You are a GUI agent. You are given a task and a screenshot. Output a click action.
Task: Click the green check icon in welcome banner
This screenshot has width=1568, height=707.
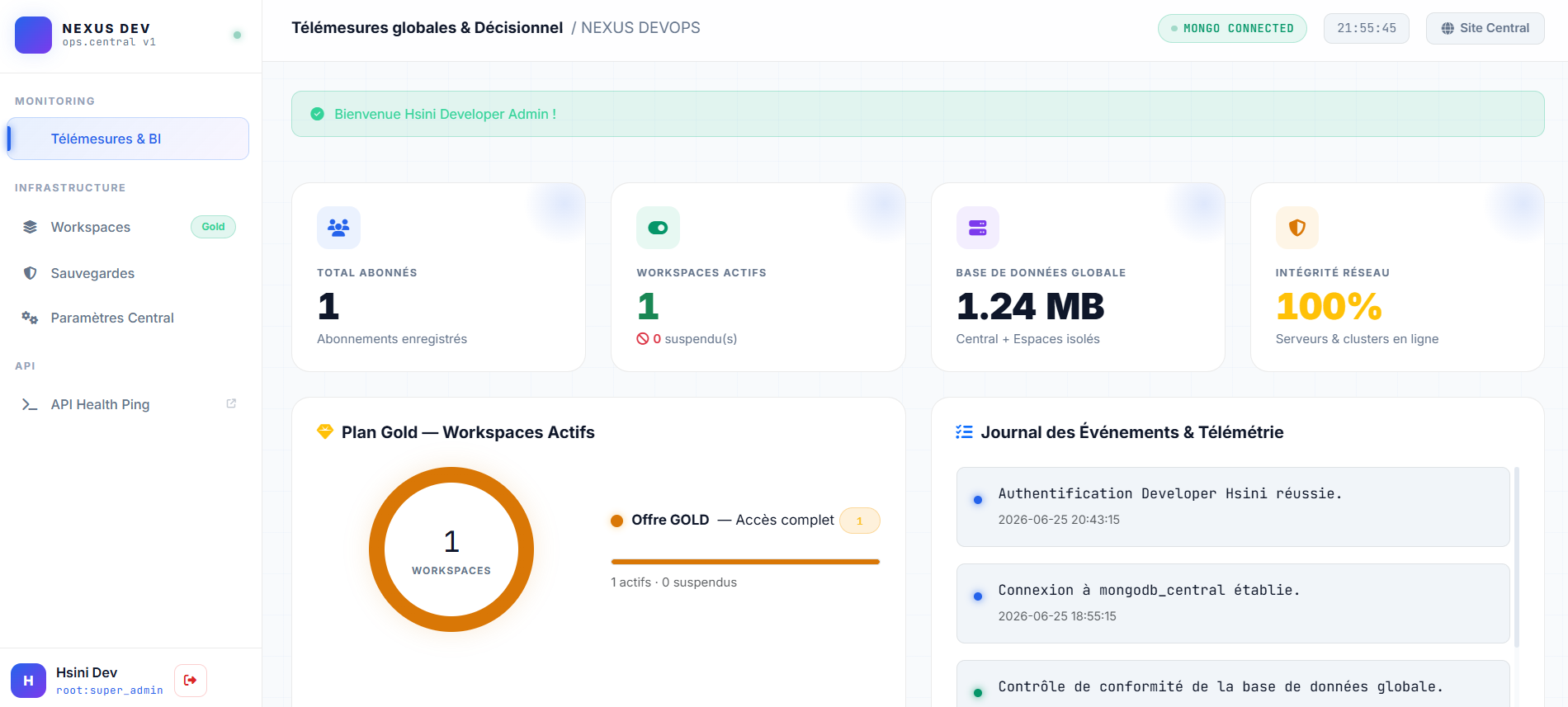[x=317, y=114]
